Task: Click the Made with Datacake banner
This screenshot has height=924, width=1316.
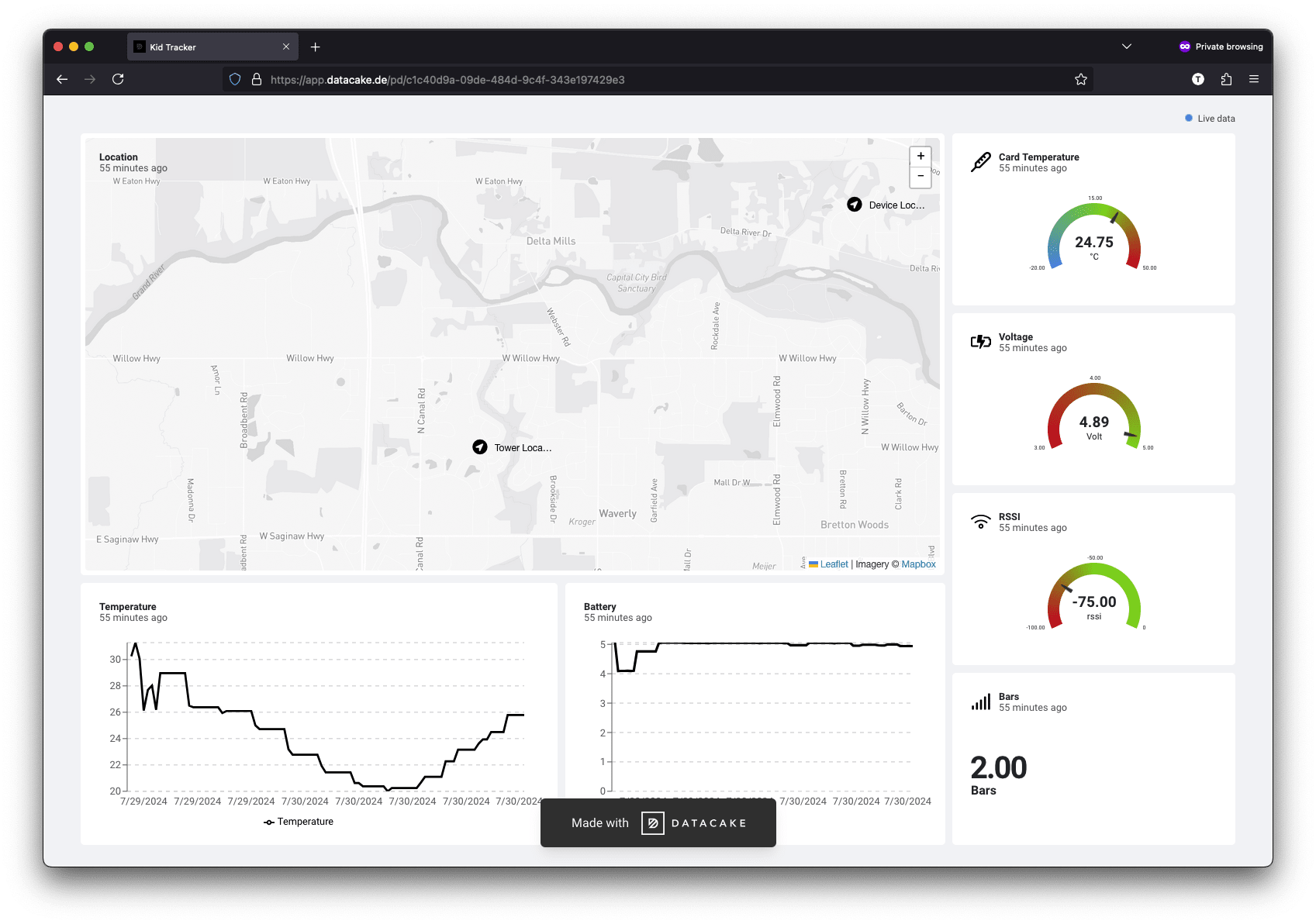Action: (658, 822)
